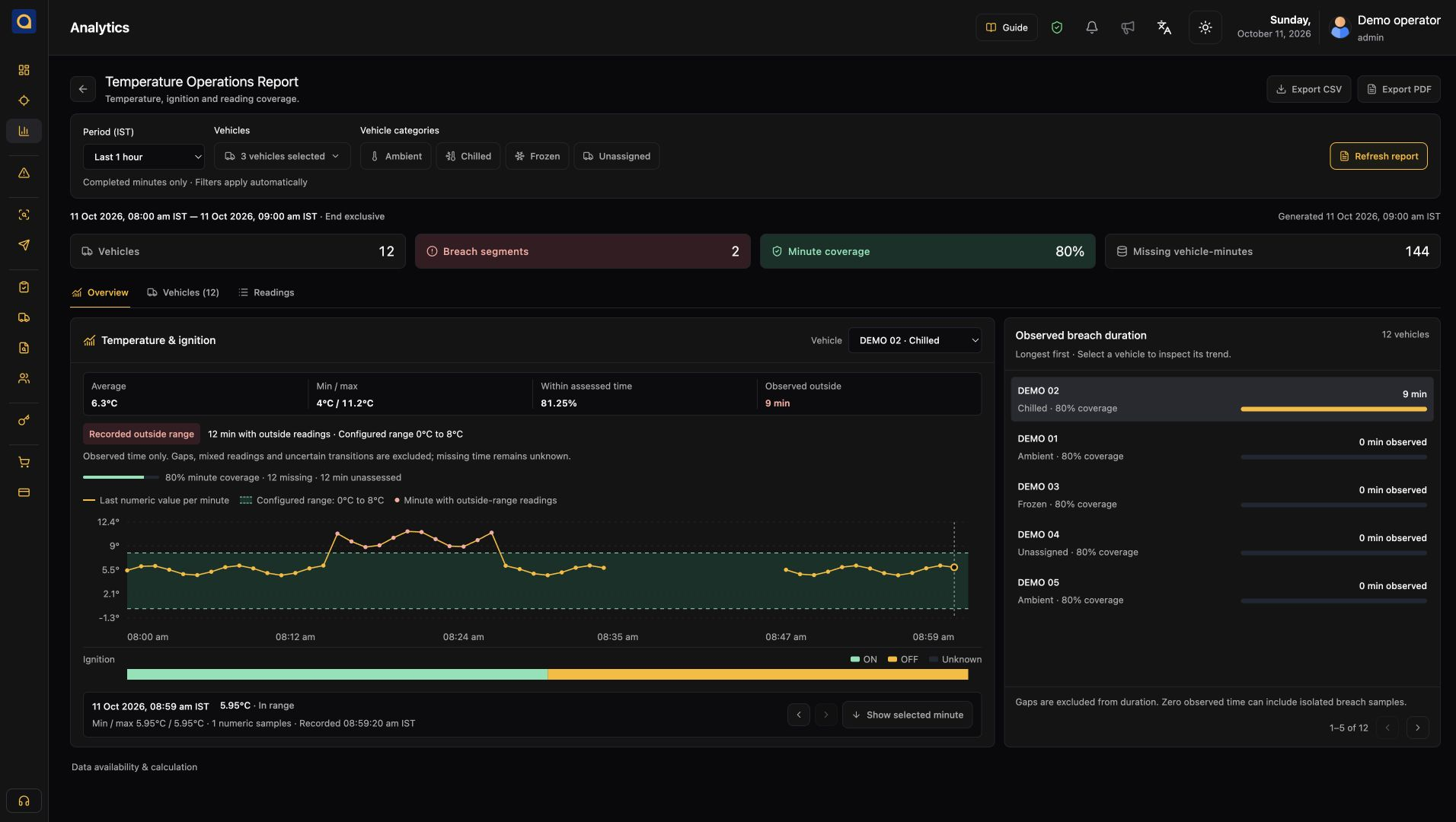Open the shopping cart sidebar icon

tap(24, 462)
